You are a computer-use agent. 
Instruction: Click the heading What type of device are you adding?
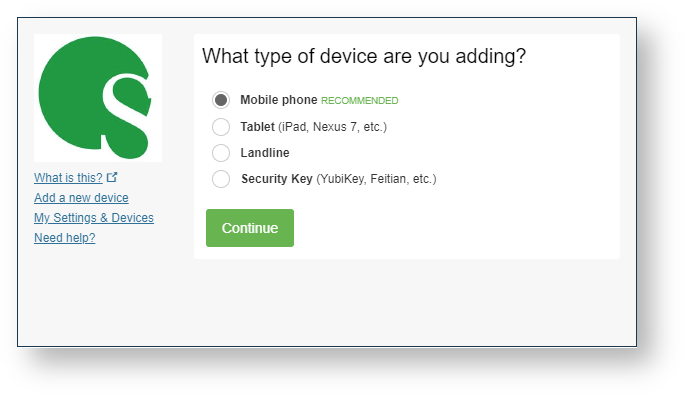364,56
